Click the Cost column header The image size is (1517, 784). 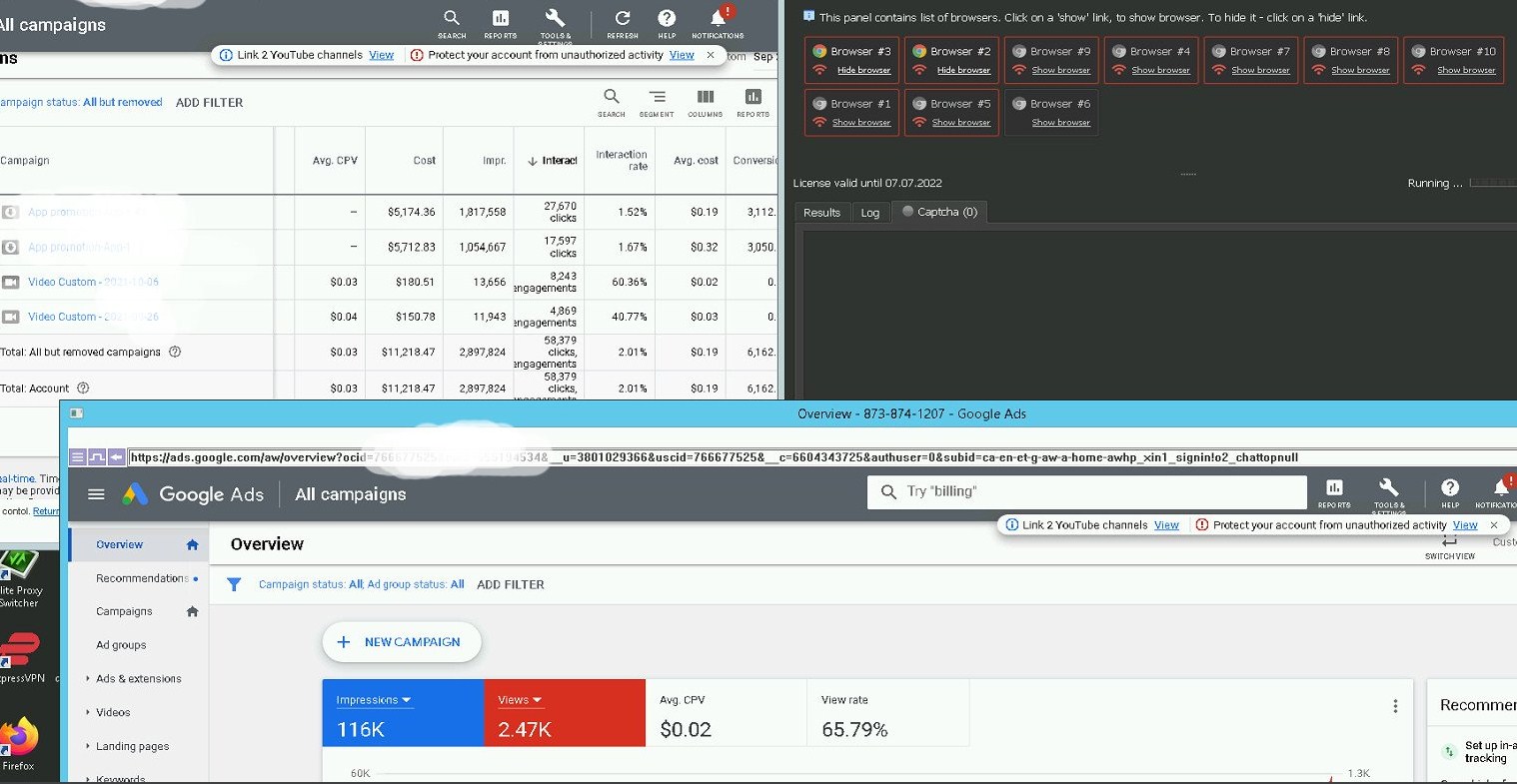coord(425,161)
